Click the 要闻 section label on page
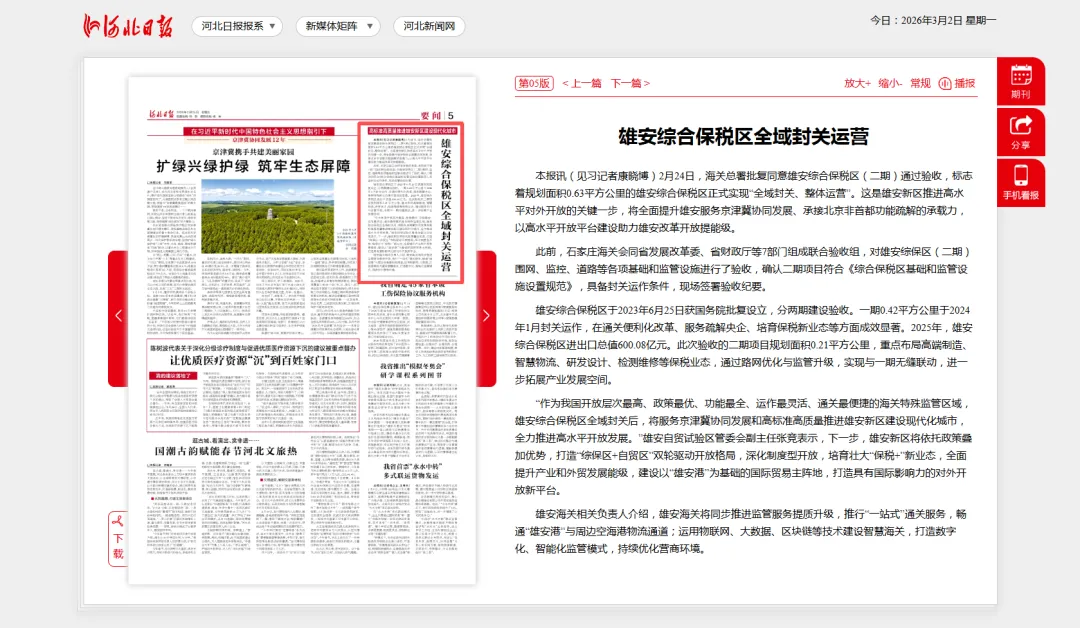 click(431, 116)
